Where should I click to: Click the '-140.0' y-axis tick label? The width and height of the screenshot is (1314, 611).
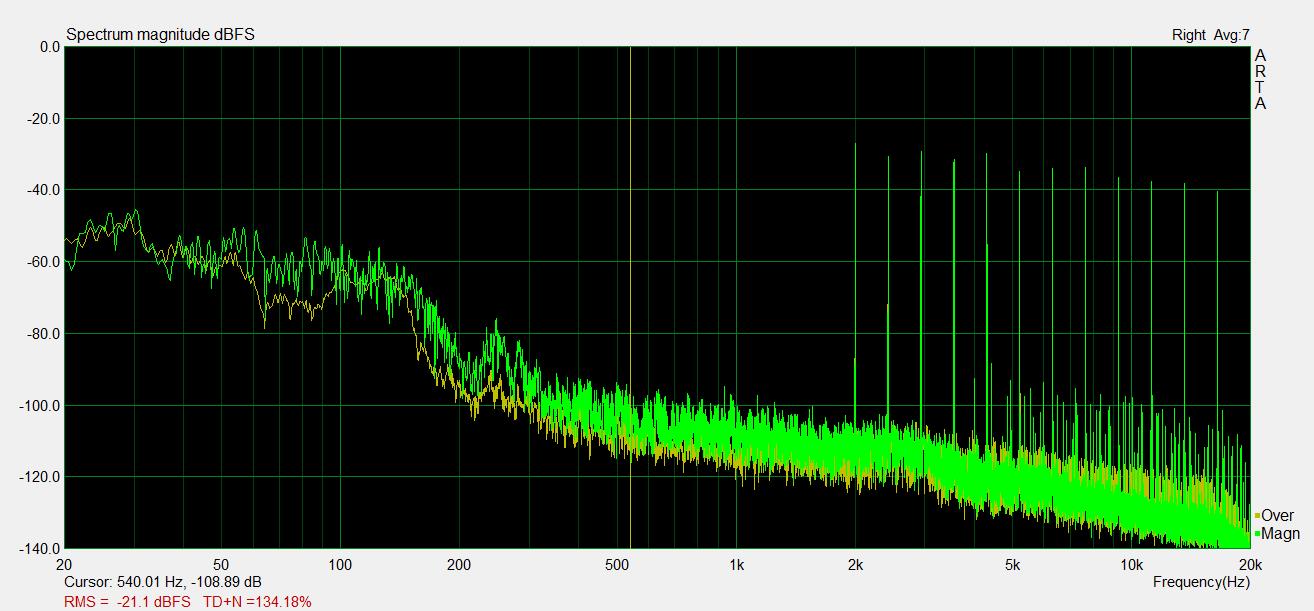pos(40,549)
